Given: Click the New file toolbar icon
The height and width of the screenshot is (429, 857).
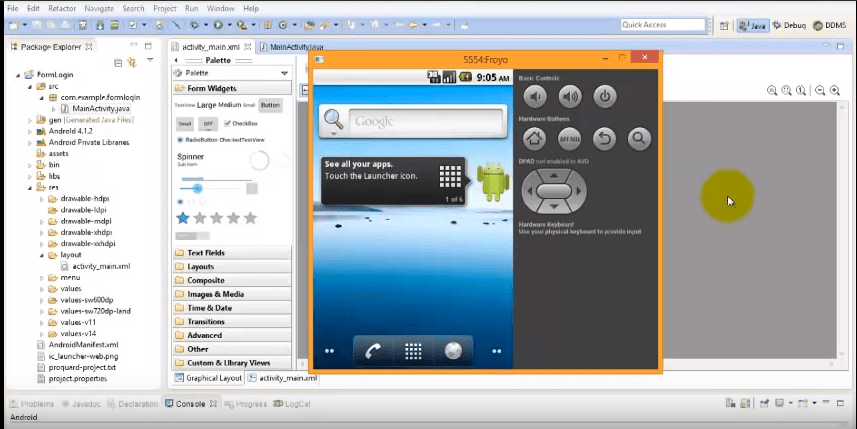Looking at the screenshot, I should [x=14, y=25].
